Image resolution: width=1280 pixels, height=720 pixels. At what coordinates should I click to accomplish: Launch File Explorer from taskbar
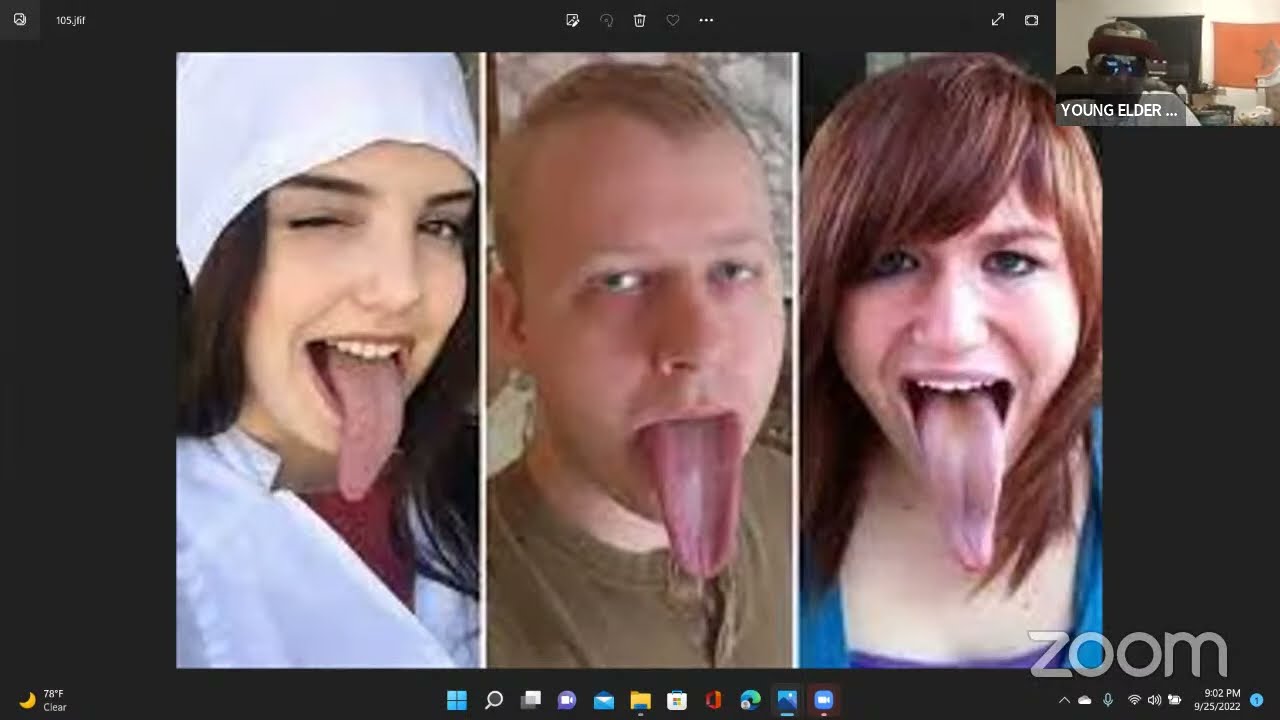(x=640, y=700)
